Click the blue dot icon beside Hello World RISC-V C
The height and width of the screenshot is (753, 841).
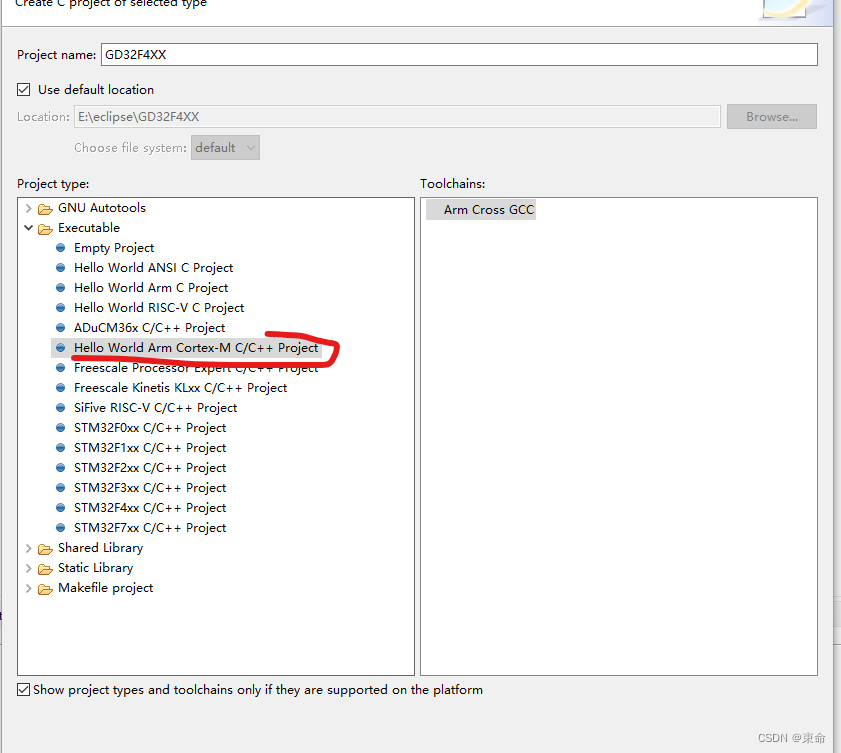[61, 308]
